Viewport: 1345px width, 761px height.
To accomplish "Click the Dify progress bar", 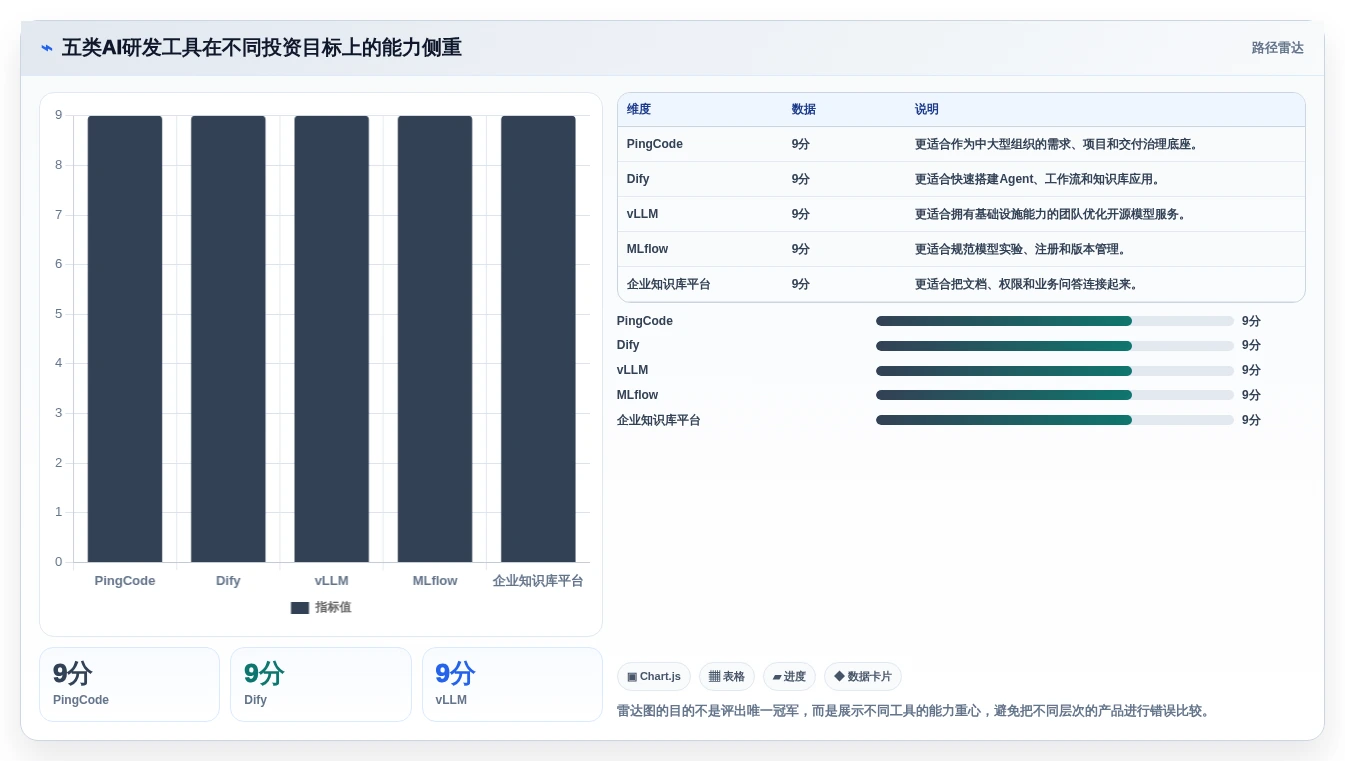I will click(x=1055, y=346).
